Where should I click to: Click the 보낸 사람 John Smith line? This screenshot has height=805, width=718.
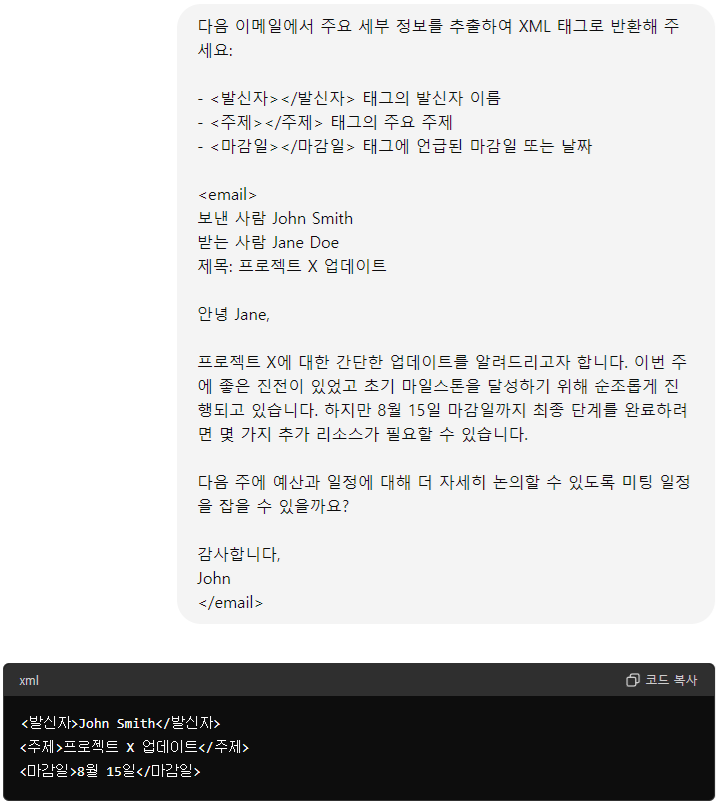[275, 218]
